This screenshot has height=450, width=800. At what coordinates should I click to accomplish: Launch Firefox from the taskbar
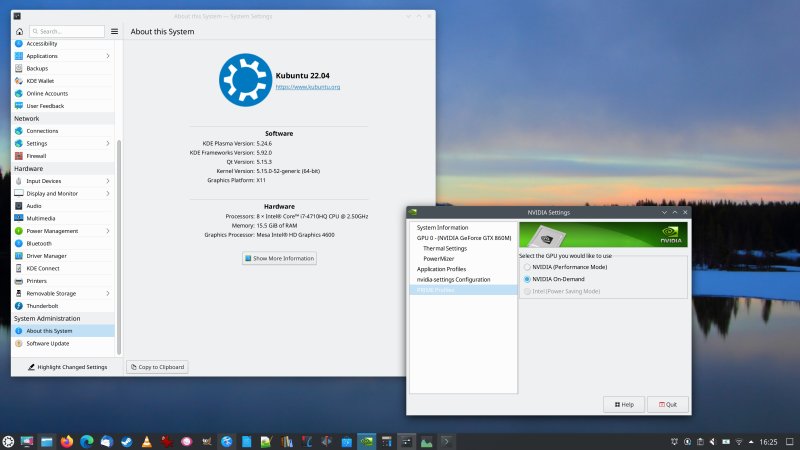pyautogui.click(x=67, y=441)
